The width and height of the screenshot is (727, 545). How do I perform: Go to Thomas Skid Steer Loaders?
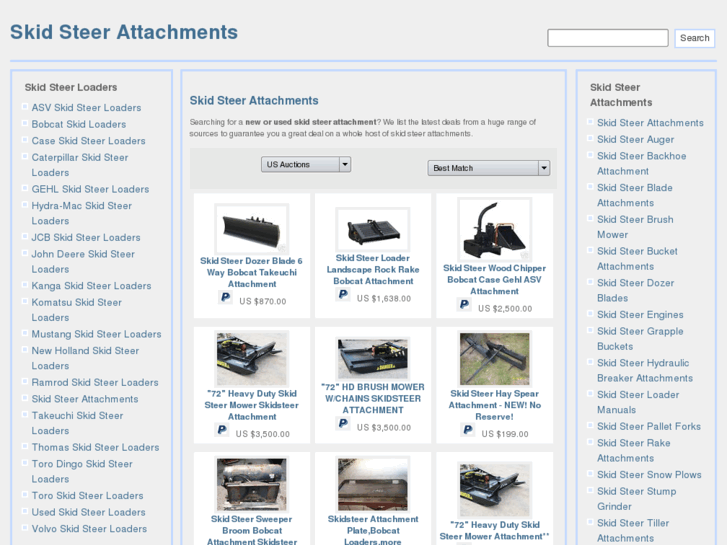(96, 447)
